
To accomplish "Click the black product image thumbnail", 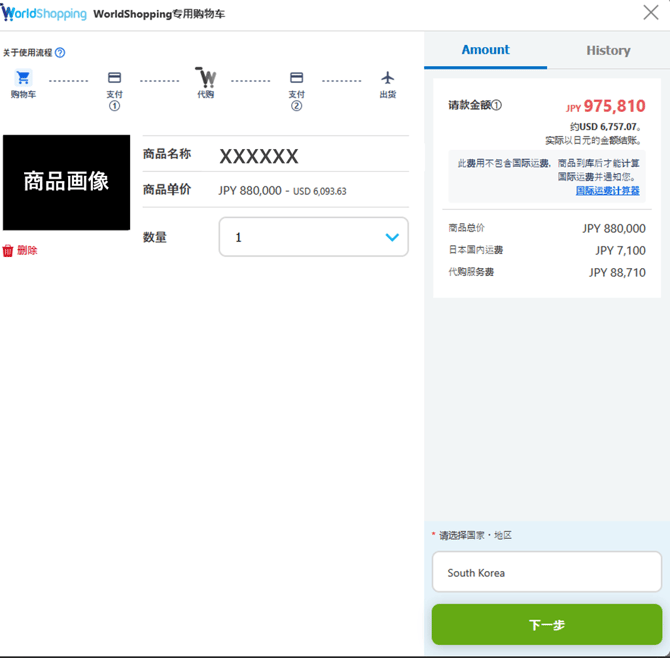I will [x=66, y=182].
